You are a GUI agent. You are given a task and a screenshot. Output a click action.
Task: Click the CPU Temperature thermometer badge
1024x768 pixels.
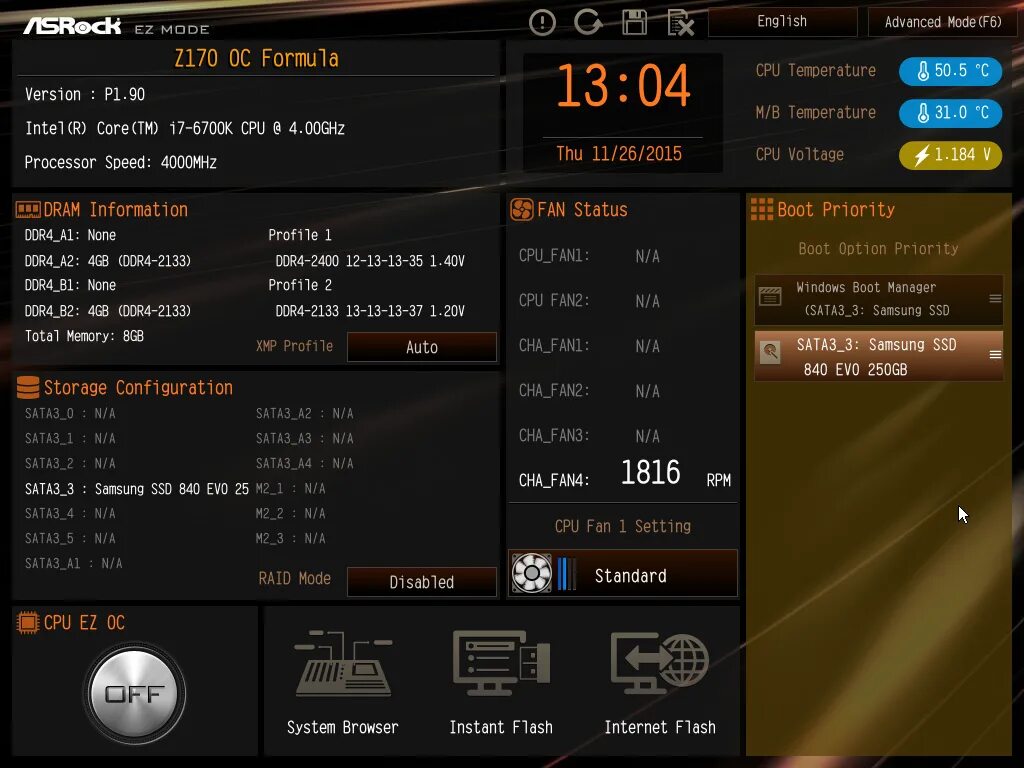(x=950, y=71)
